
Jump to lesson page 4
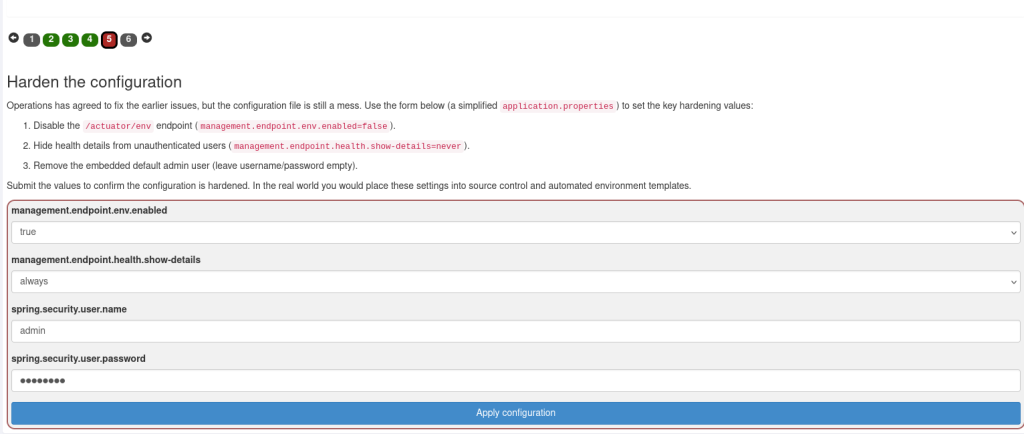coord(89,40)
